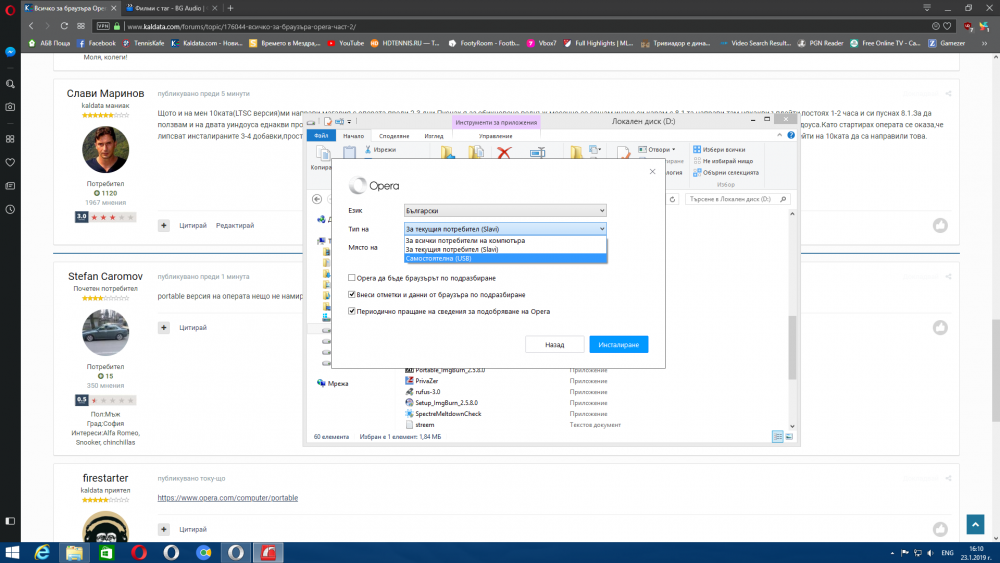This screenshot has width=1000, height=563.
Task: Click the Opera menu logo at top left
Action: pyautogui.click(x=10, y=10)
